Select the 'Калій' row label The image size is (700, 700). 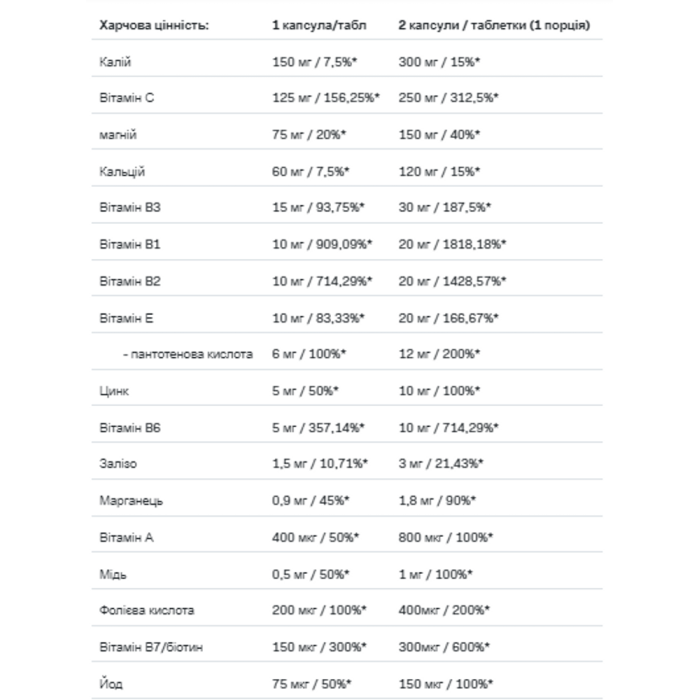(x=115, y=62)
